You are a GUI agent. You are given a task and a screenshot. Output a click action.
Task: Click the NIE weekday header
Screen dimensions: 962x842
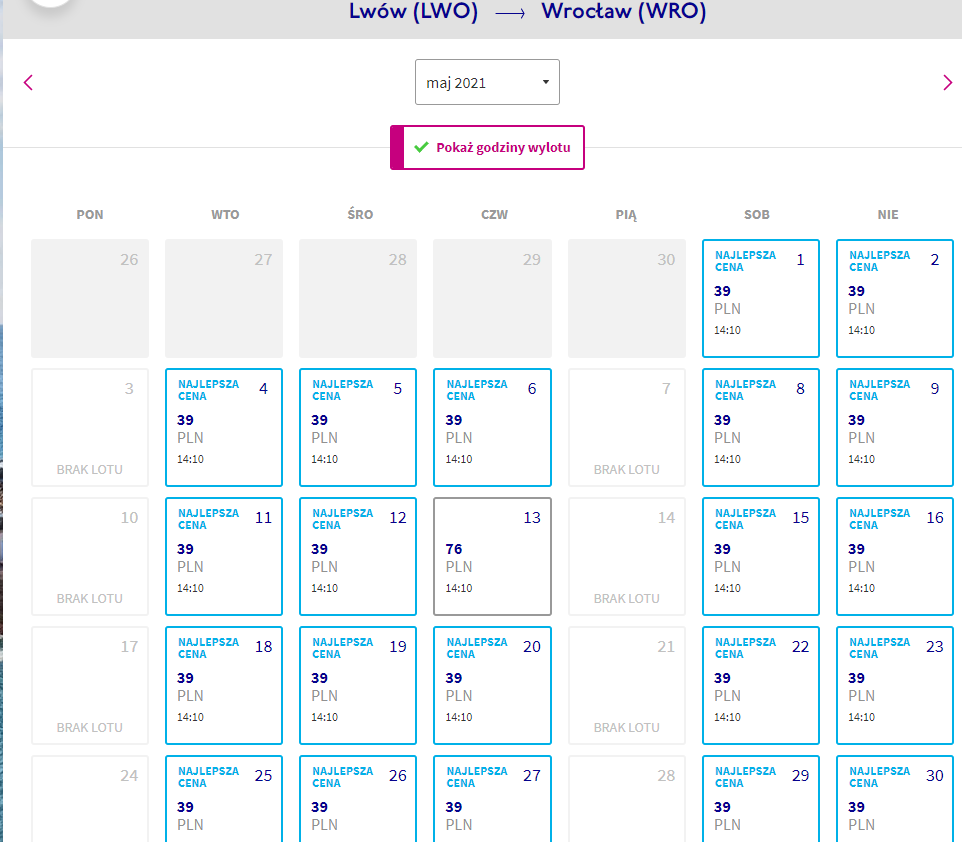pos(888,215)
